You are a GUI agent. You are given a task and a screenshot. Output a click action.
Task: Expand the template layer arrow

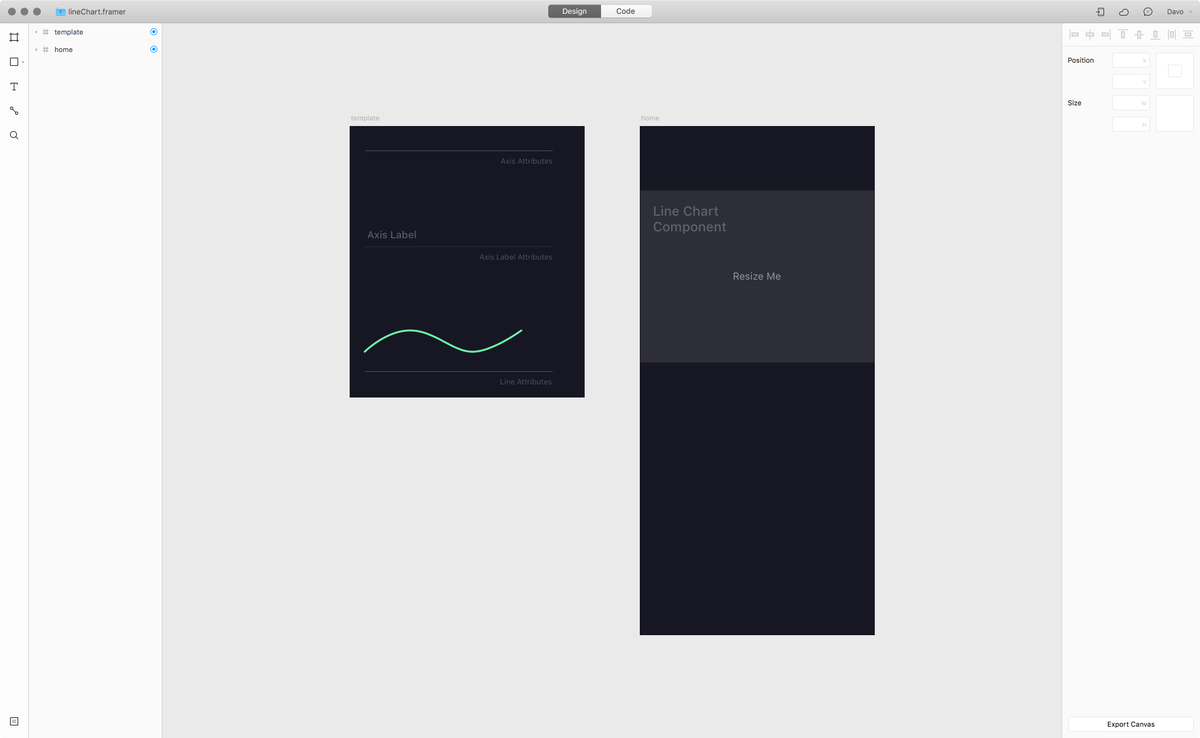[36, 32]
